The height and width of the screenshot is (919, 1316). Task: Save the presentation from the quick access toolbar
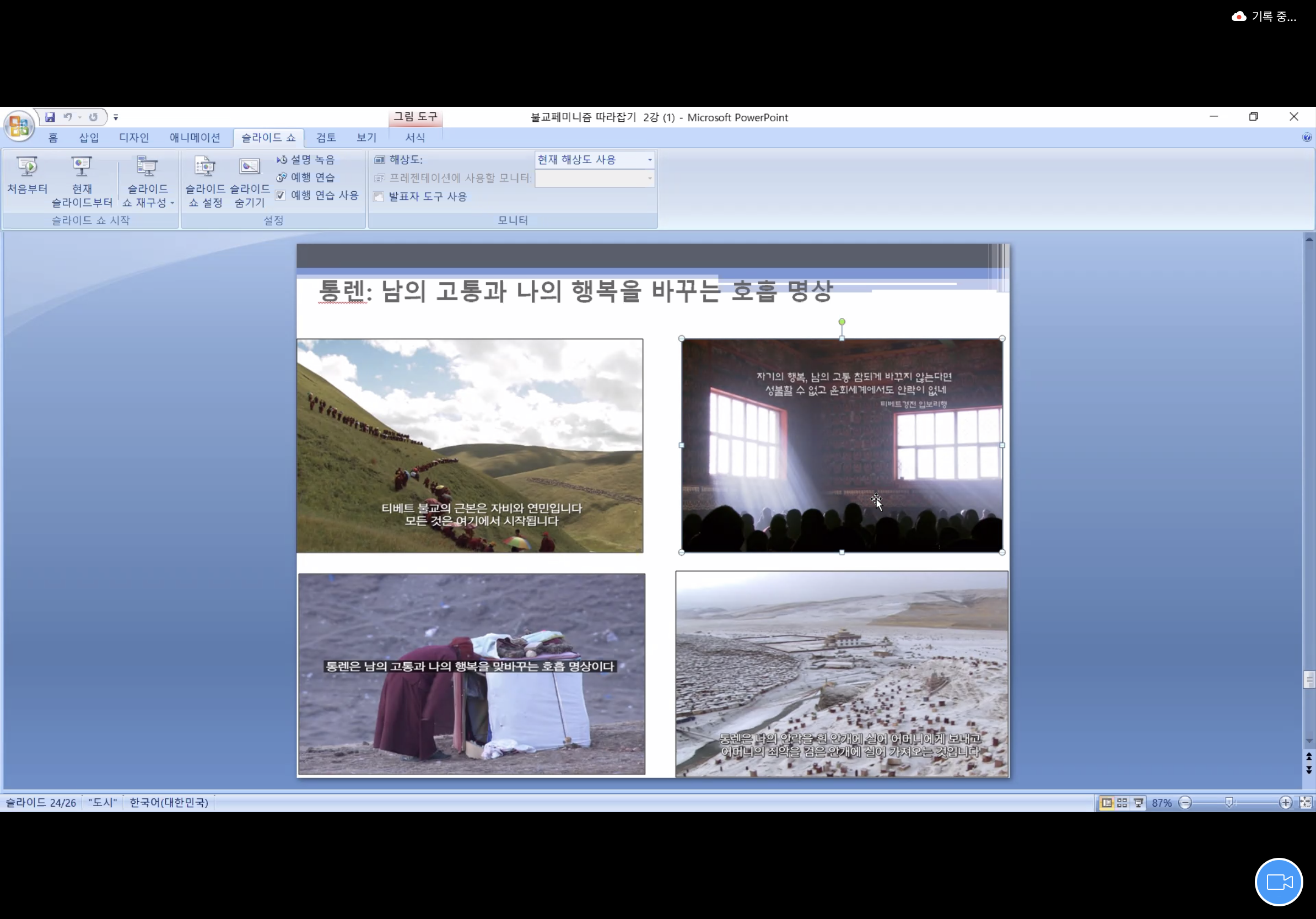coord(50,117)
